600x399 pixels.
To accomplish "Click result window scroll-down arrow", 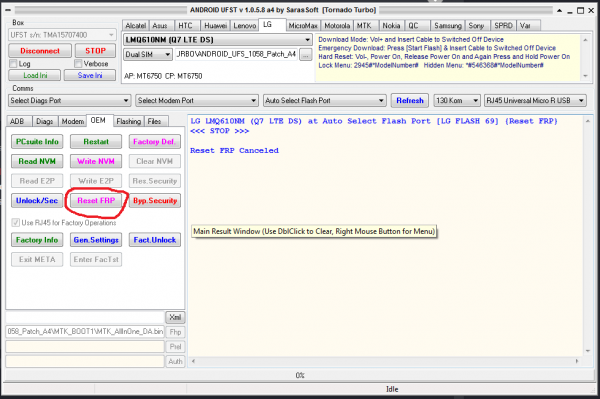I will pos(588,350).
